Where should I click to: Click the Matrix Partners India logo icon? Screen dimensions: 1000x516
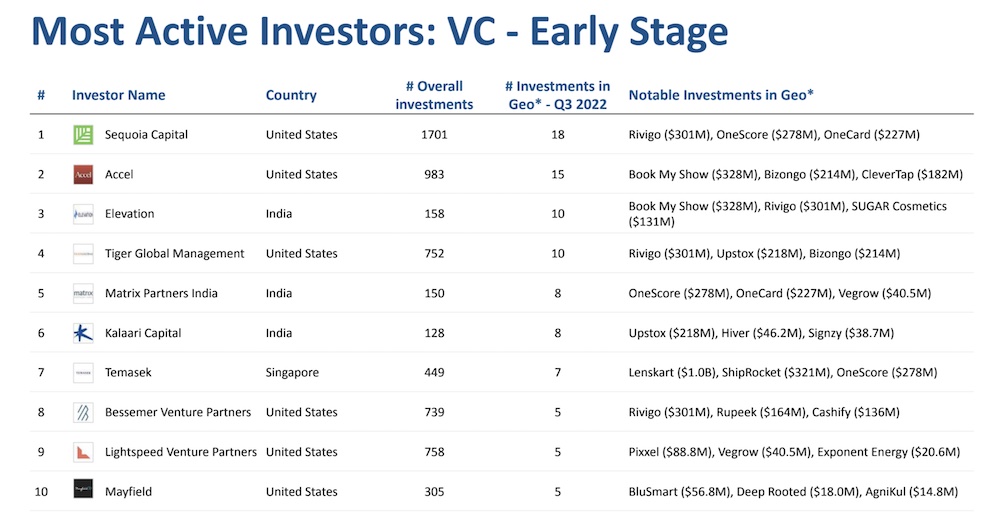pyautogui.click(x=83, y=294)
